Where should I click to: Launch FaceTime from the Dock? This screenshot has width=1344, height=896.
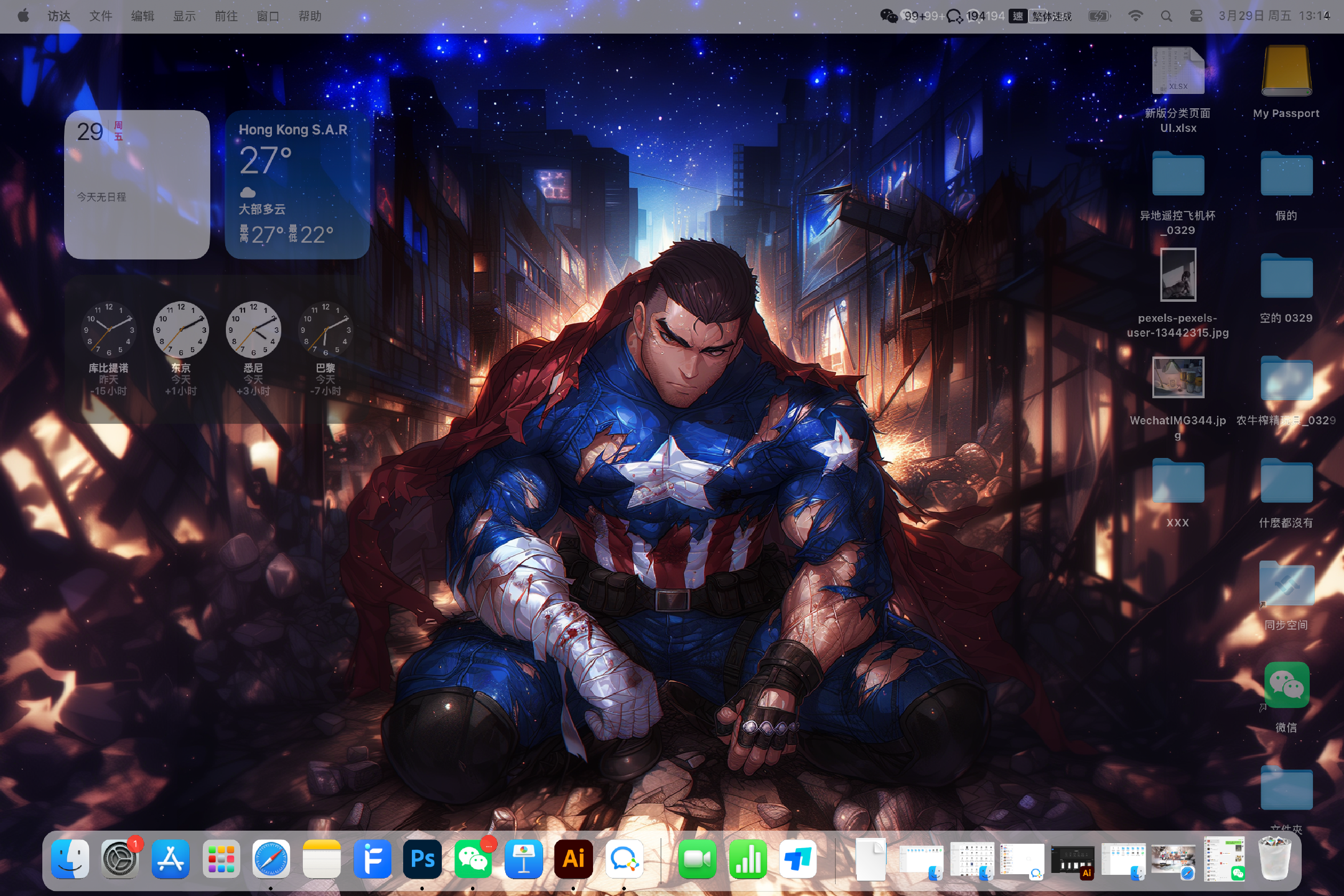697,859
